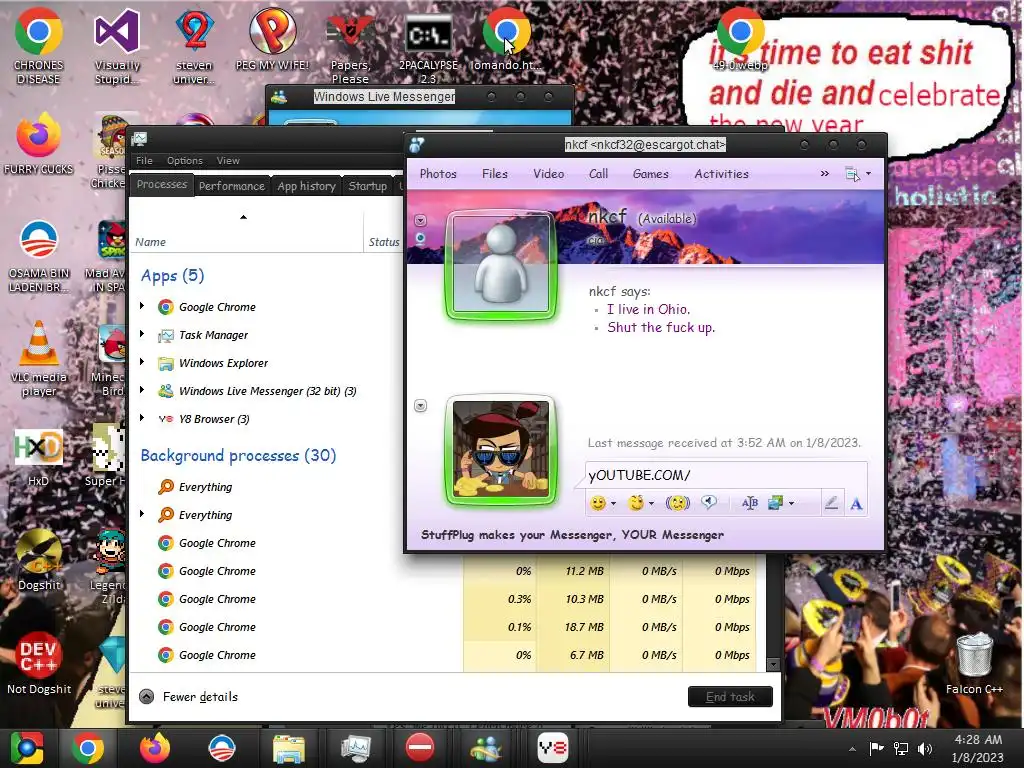
Task: Click Games in chat toolbar
Action: [650, 174]
